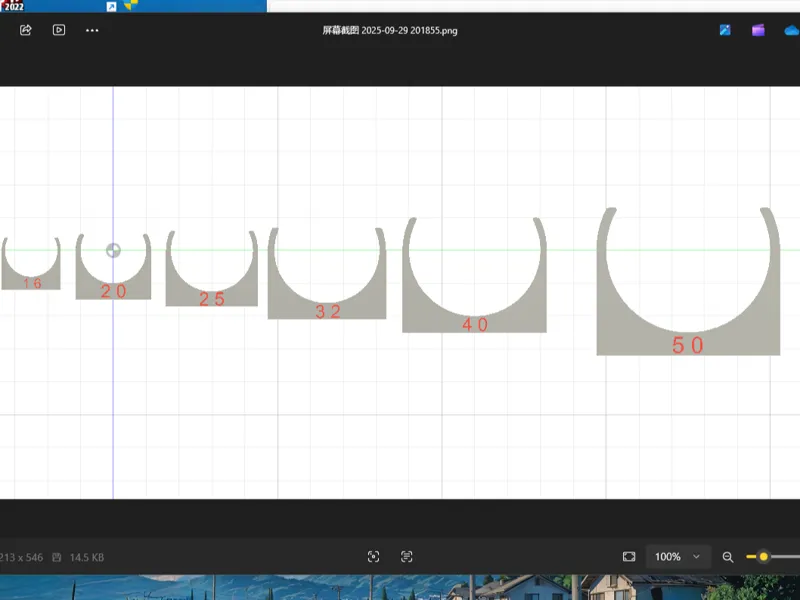
Task: Click the file name title 201855.png
Action: pyautogui.click(x=390, y=31)
